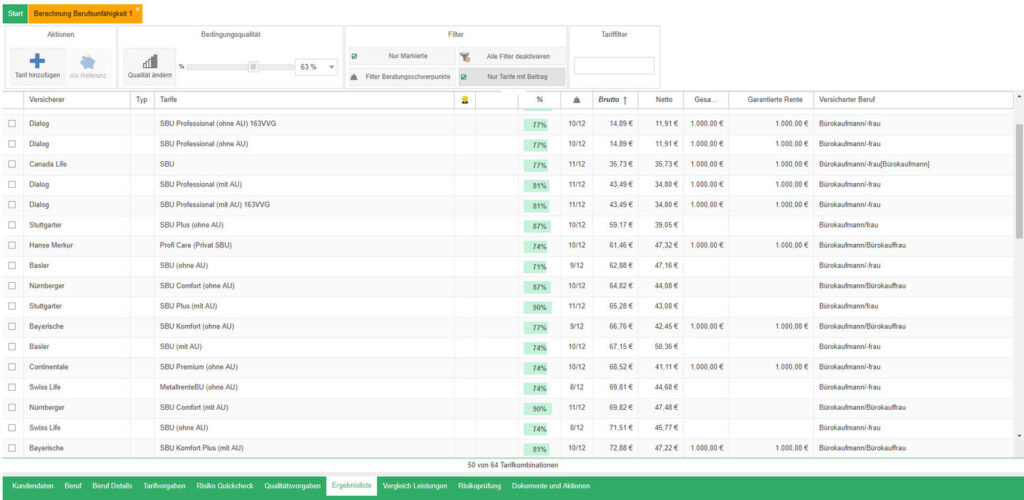Click the weight icon column header
Screen dimensions: 1024x500
pyautogui.click(x=576, y=100)
